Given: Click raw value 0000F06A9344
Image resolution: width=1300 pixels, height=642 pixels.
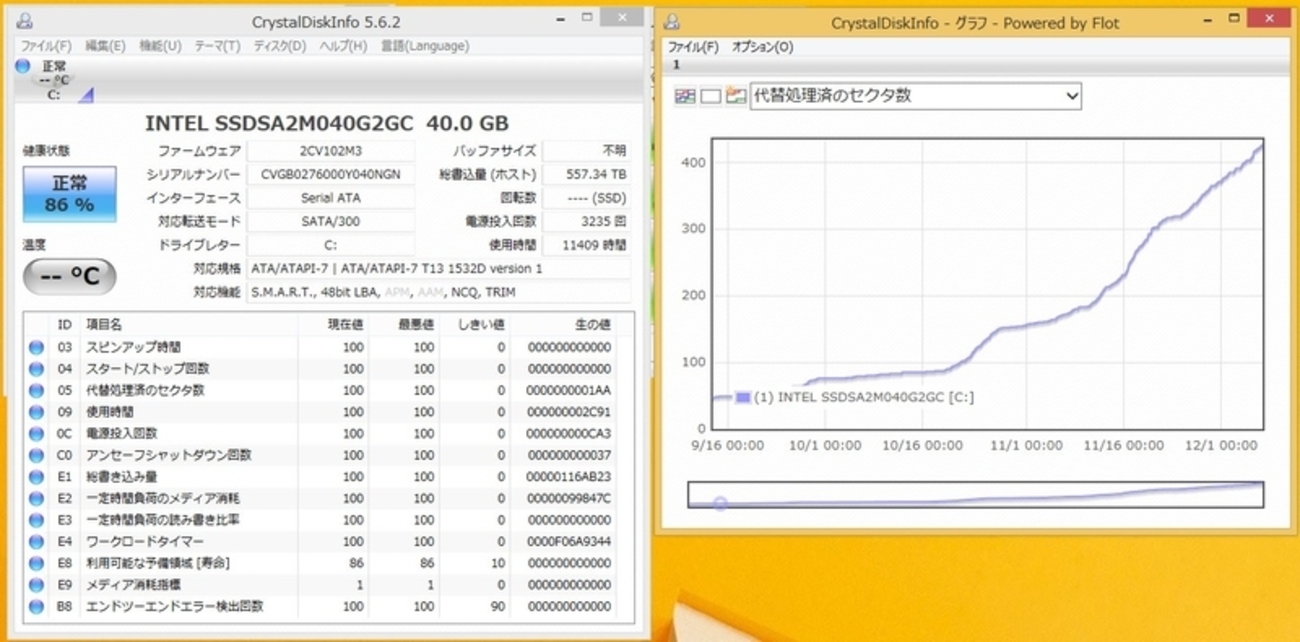Looking at the screenshot, I should [x=568, y=541].
